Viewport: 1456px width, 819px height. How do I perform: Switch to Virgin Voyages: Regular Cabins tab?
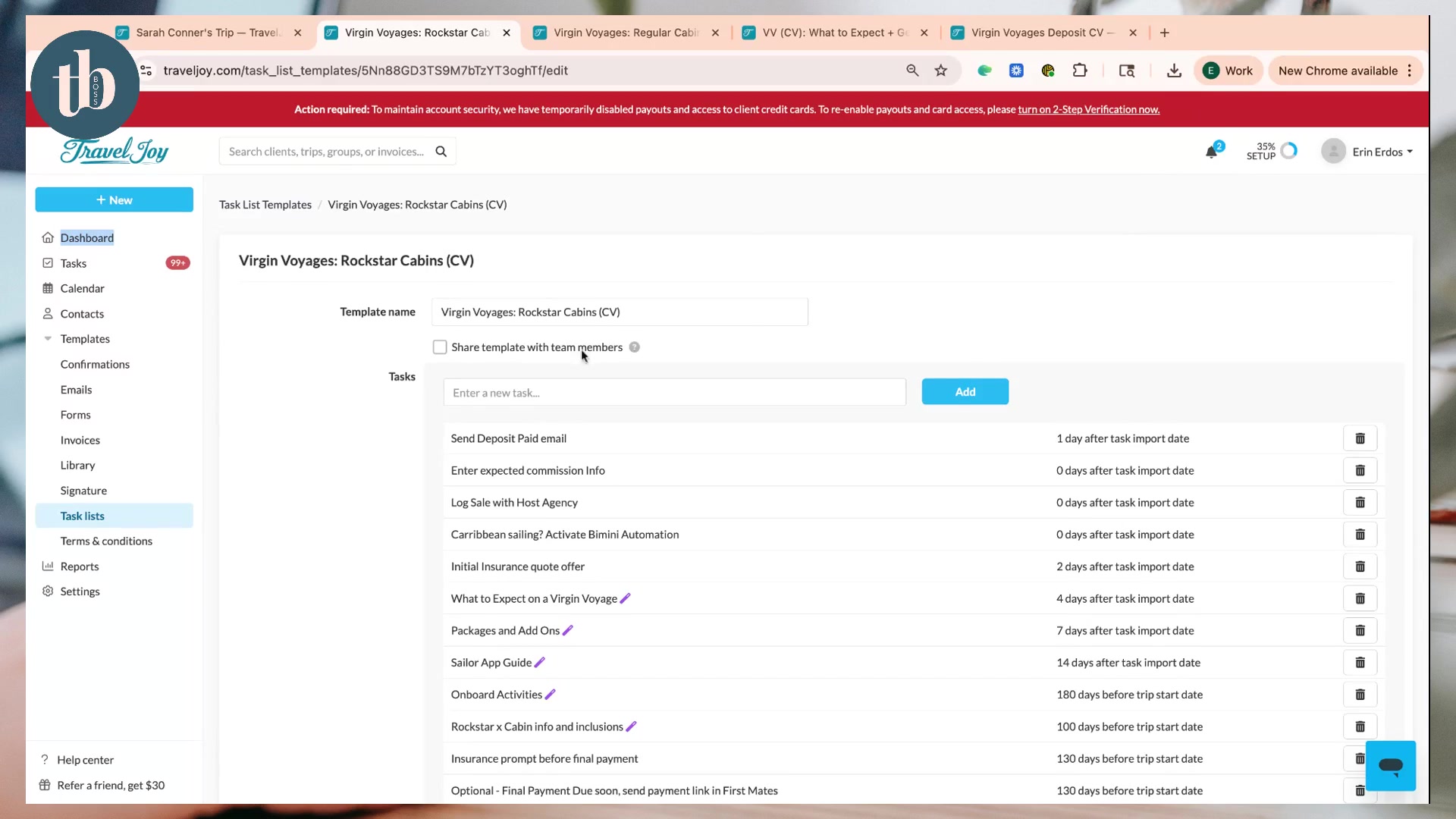click(x=626, y=33)
